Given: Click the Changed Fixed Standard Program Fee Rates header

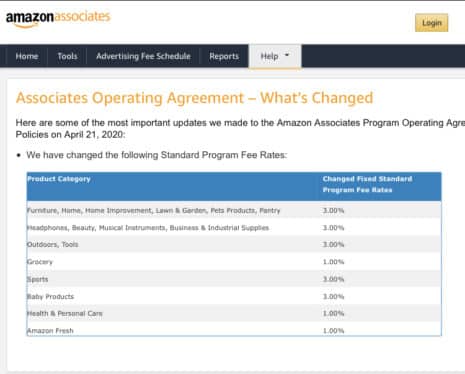Looking at the screenshot, I should coord(367,184).
